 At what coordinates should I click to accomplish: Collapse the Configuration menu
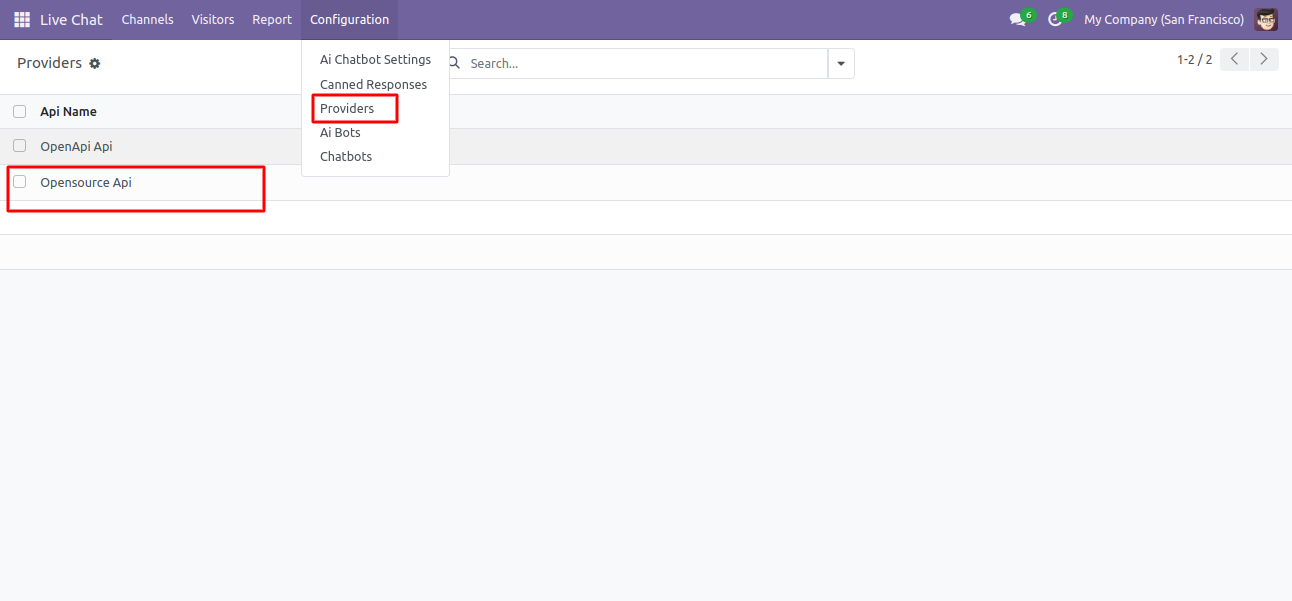[349, 20]
